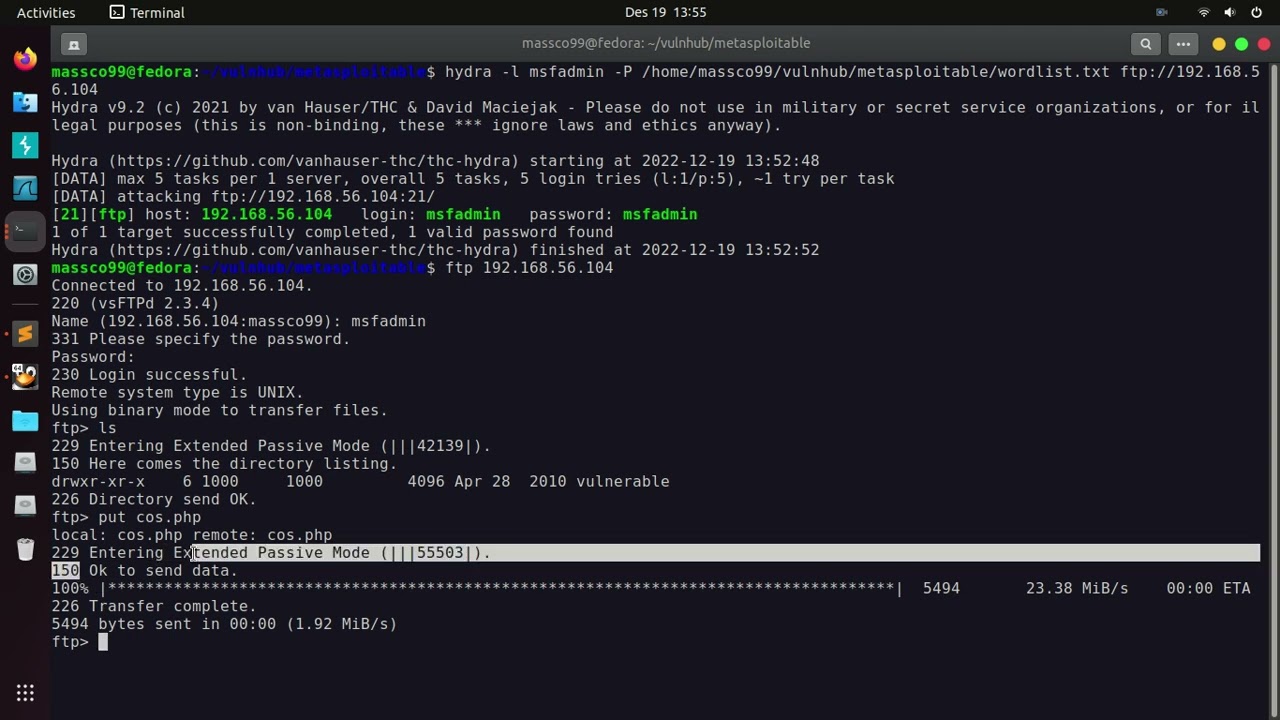
Task: Show the applications grid
Action: coord(25,692)
